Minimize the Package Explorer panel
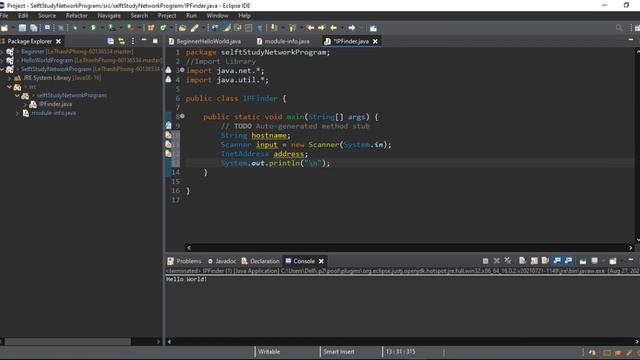 pos(144,41)
